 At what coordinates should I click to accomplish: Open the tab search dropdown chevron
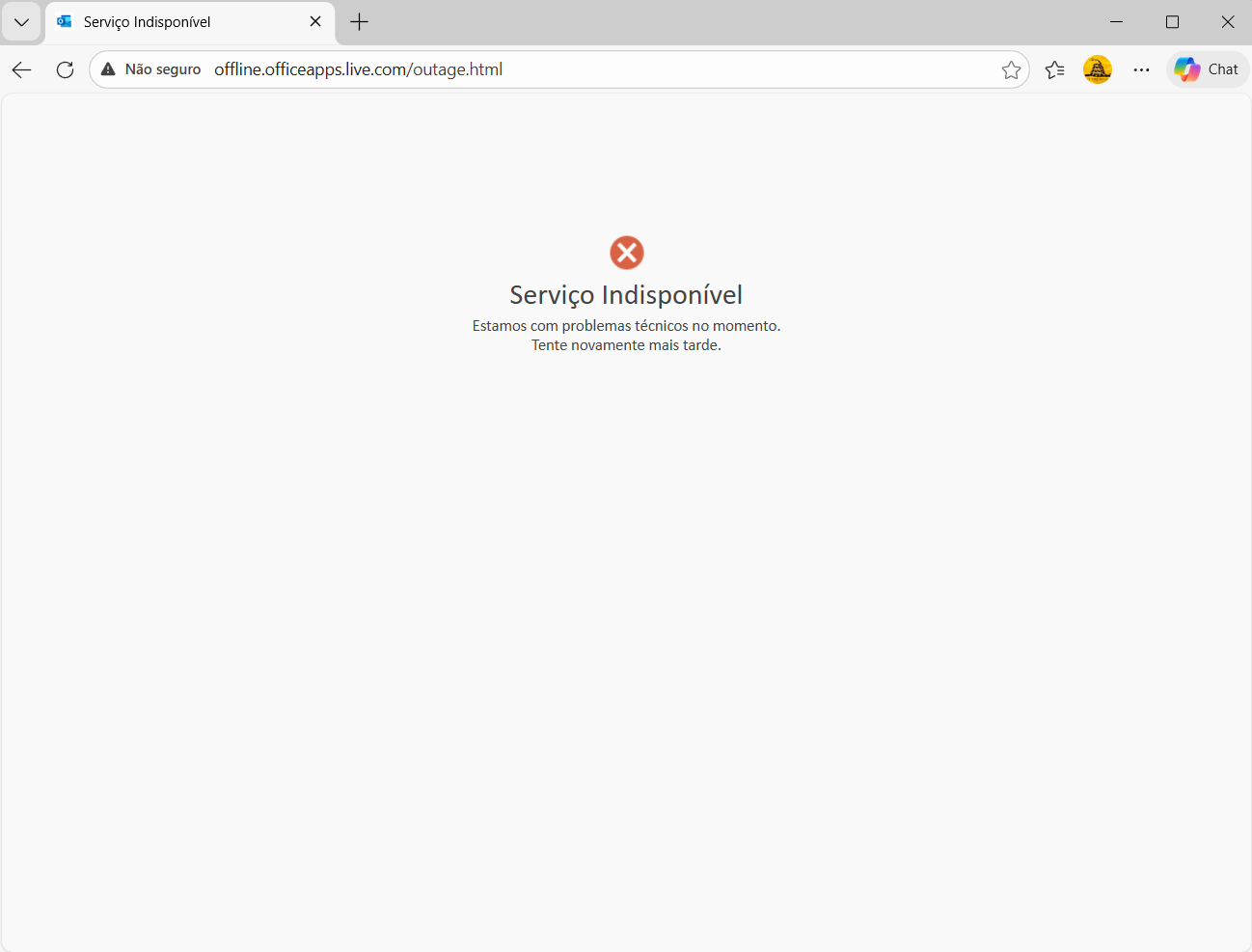(x=21, y=21)
